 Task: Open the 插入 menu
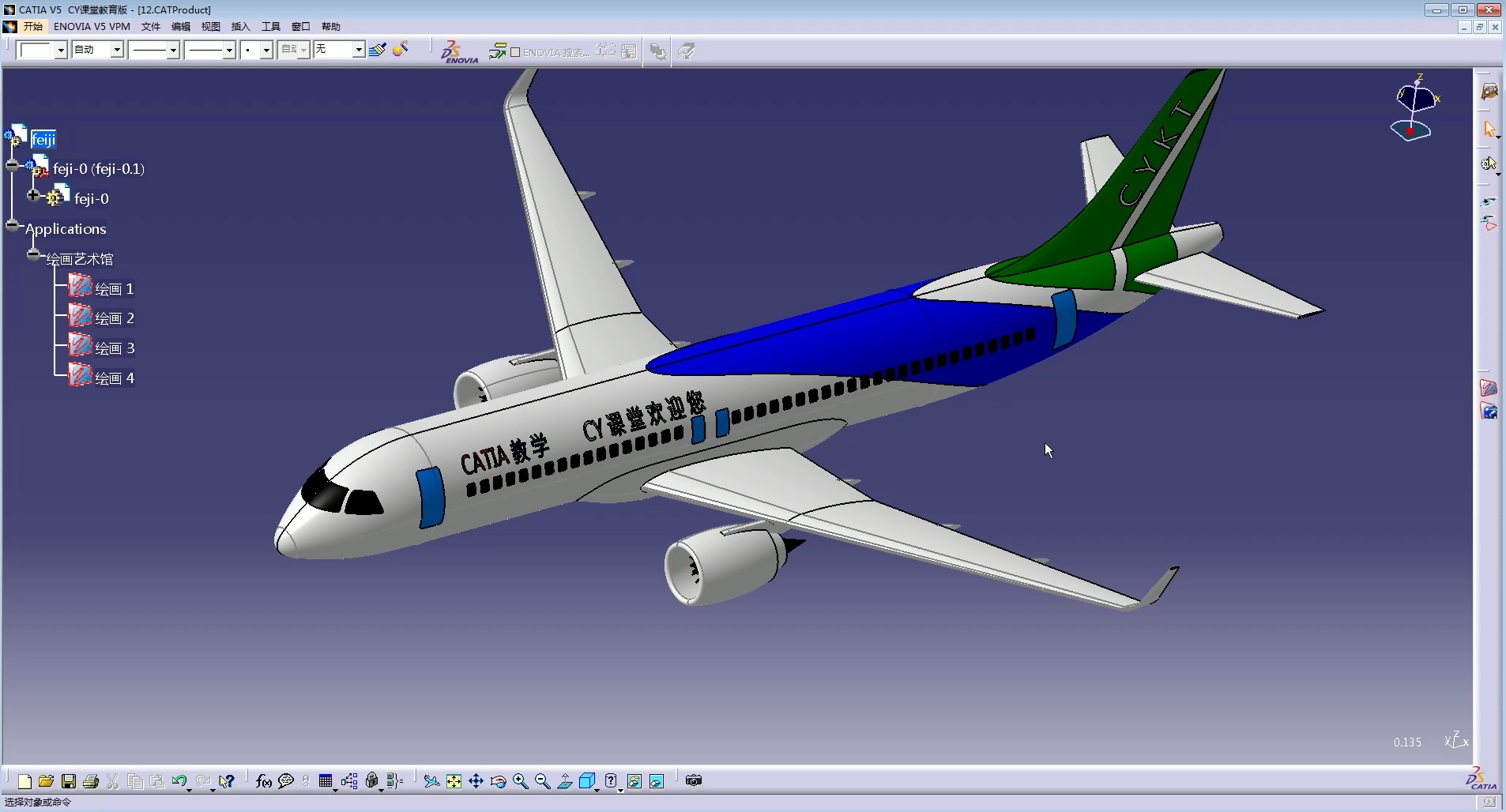(x=240, y=26)
